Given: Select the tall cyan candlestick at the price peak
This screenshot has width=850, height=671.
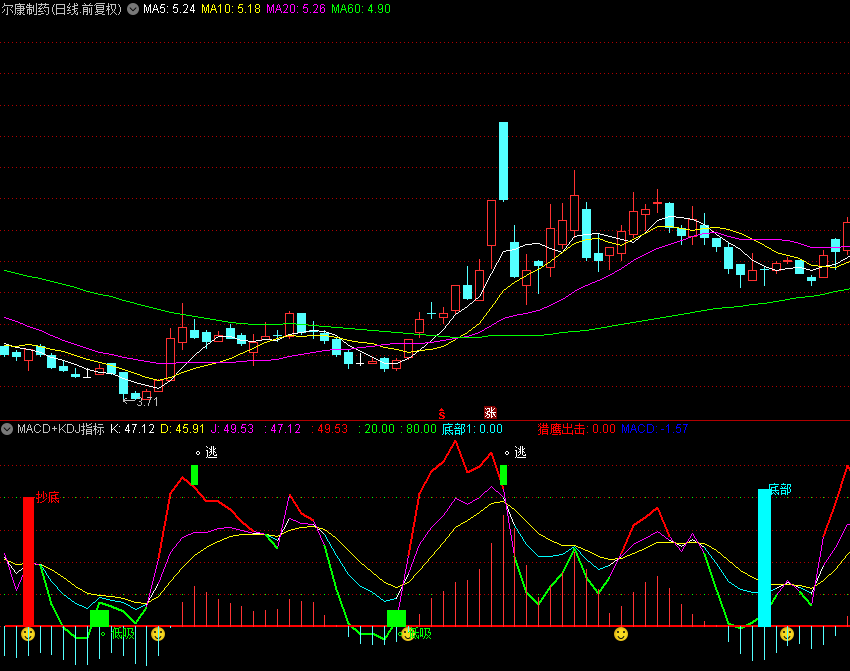Looking at the screenshot, I should 504,161.
